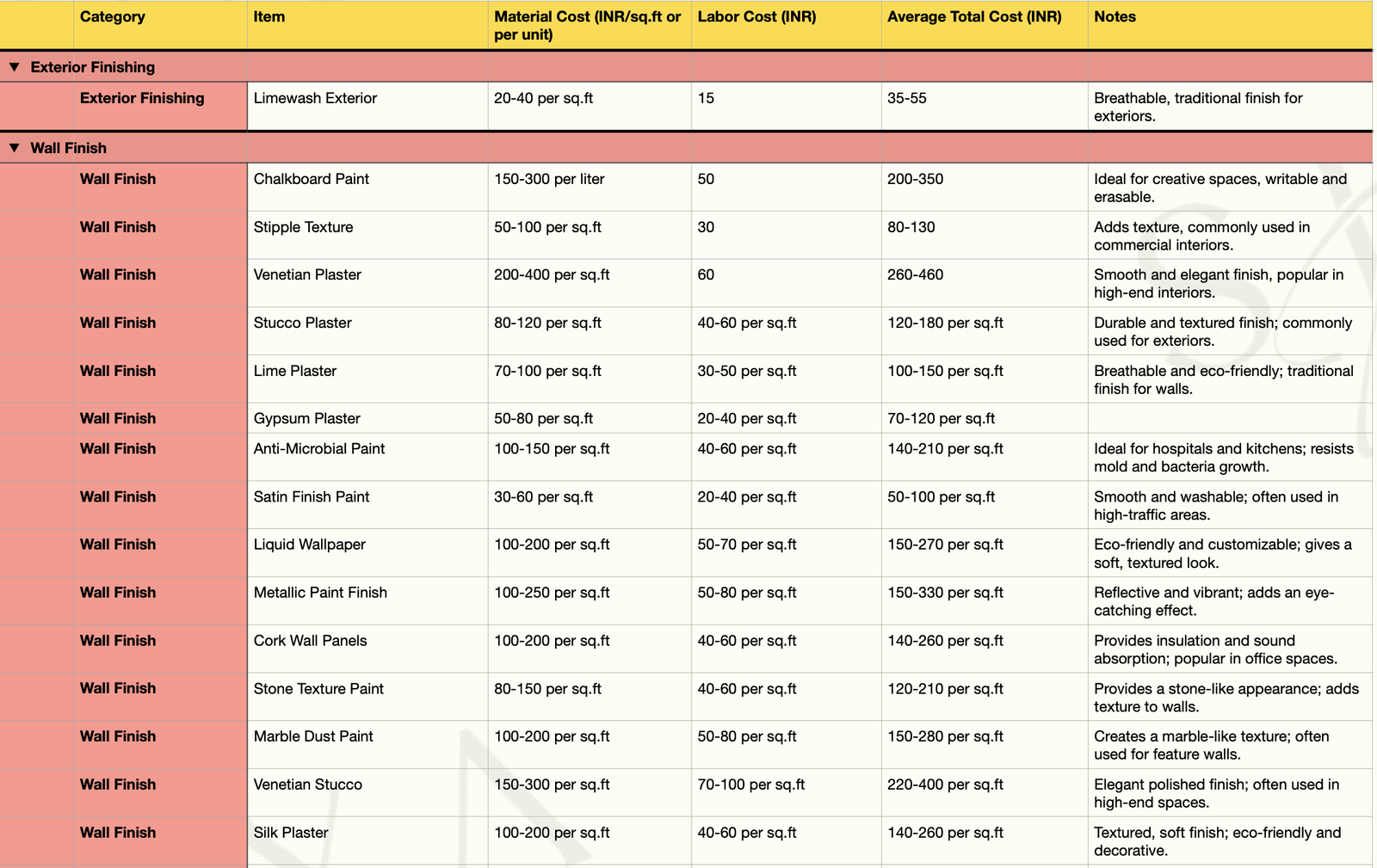1377x868 pixels.
Task: Click the Liquid Wallpaper item cell
Action: coord(310,545)
